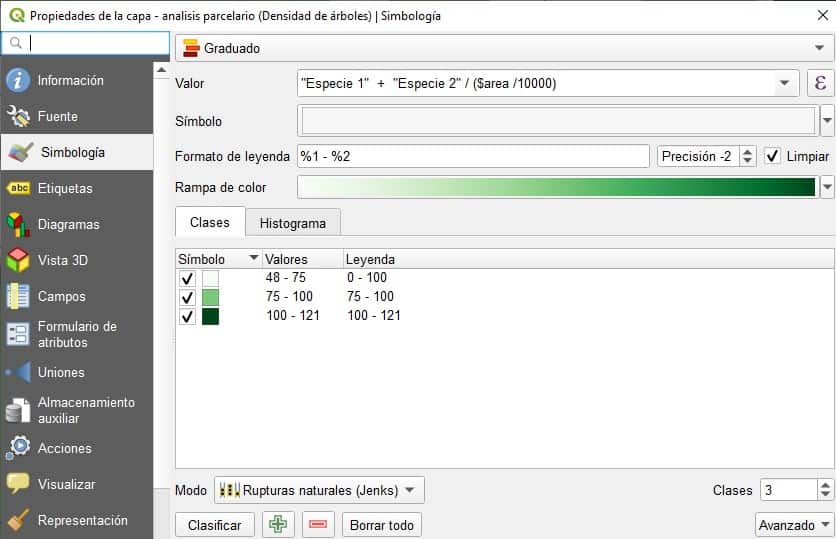Screen dimensions: 836x539
Task: Adjust the Clases count spinner
Action: (825, 489)
